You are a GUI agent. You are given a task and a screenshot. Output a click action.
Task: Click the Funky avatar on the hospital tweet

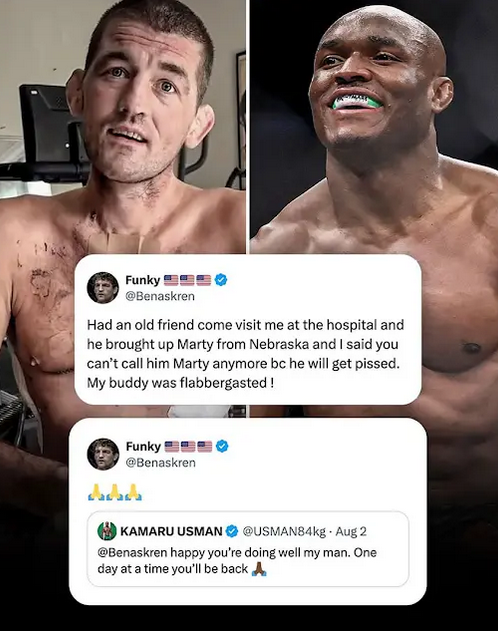(x=103, y=288)
